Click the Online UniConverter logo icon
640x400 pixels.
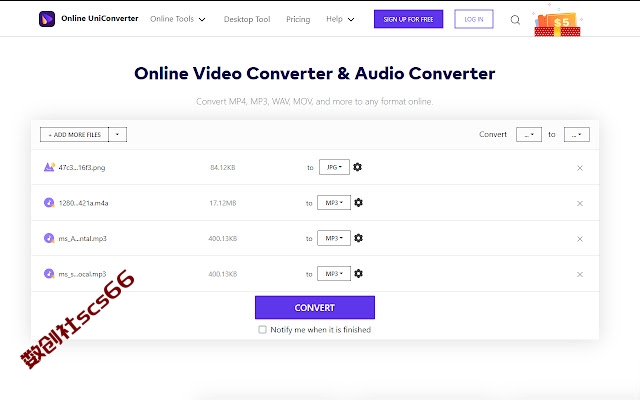coord(47,19)
